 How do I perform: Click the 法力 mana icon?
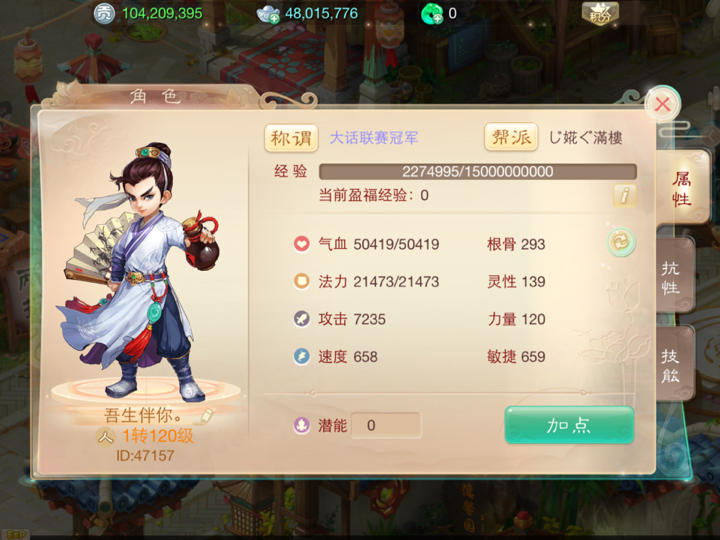[x=302, y=281]
